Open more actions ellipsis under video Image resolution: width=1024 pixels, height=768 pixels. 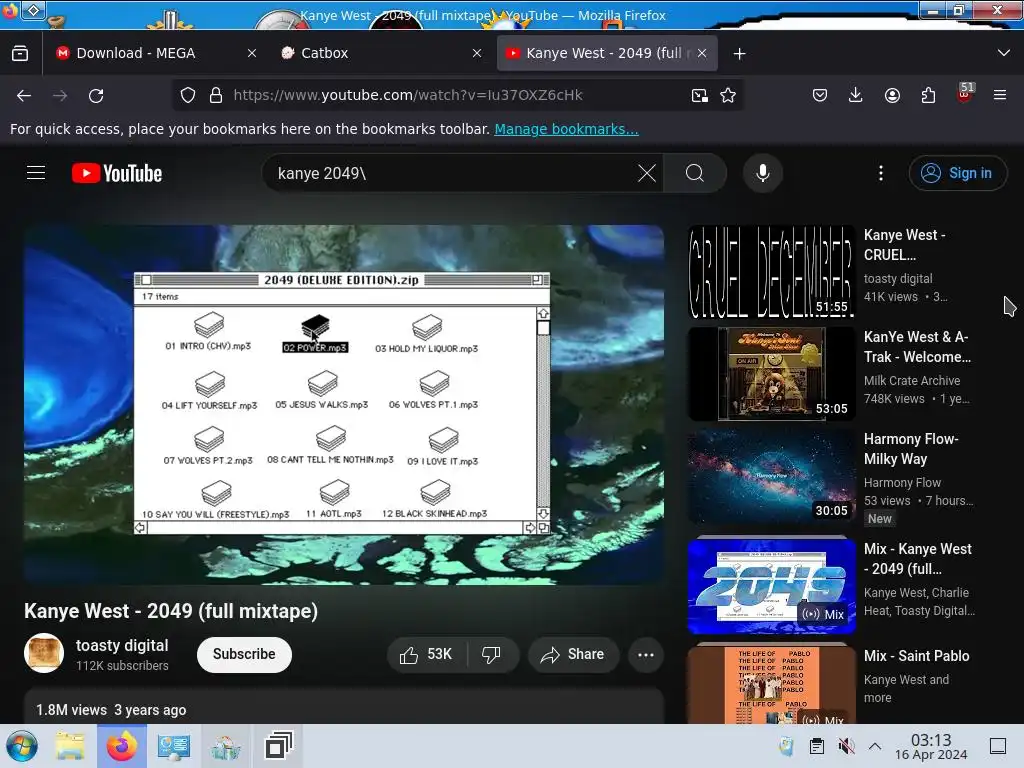click(x=646, y=654)
